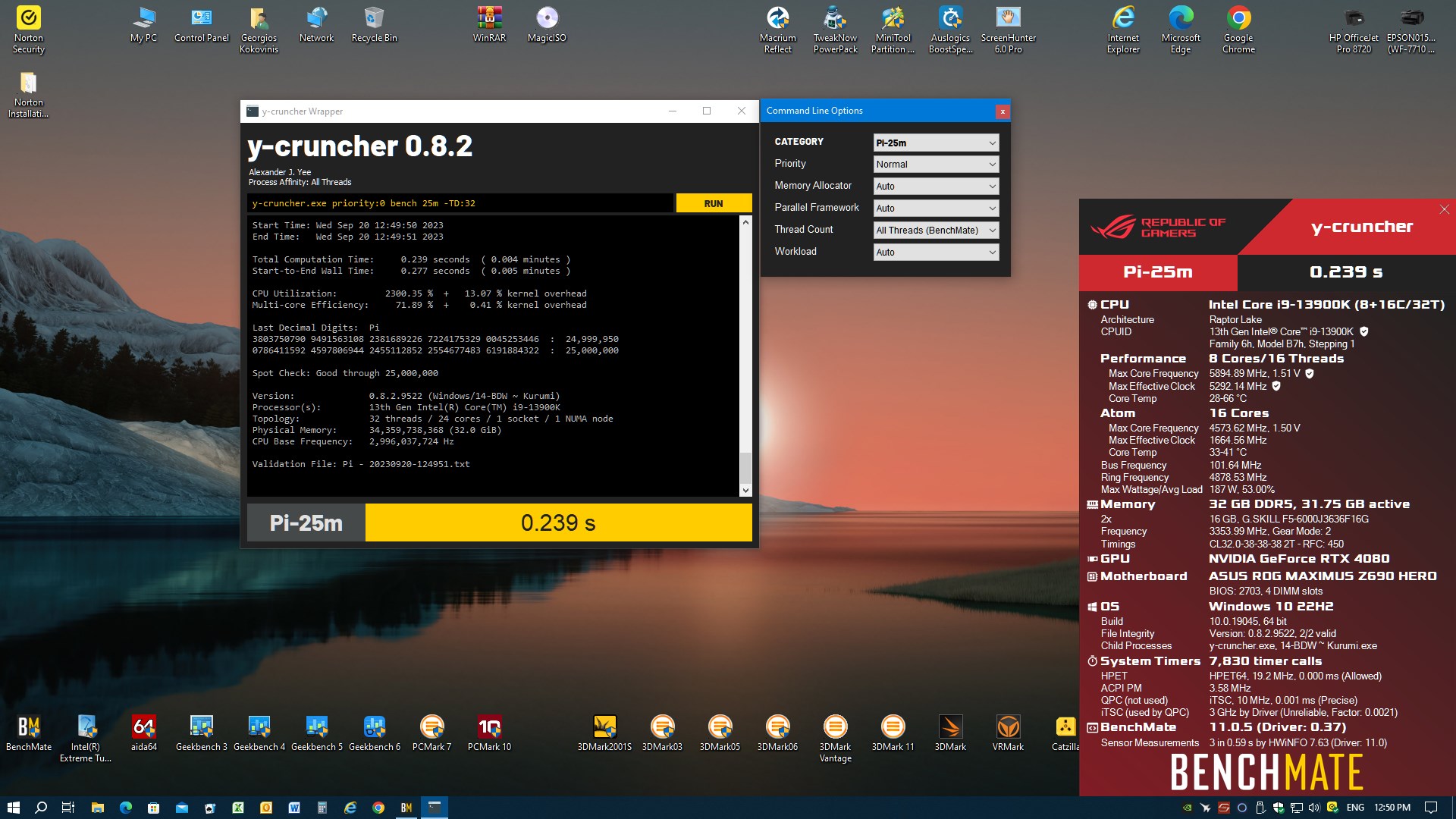Expand the Workload dropdown
The image size is (1456, 819).
pyautogui.click(x=936, y=253)
